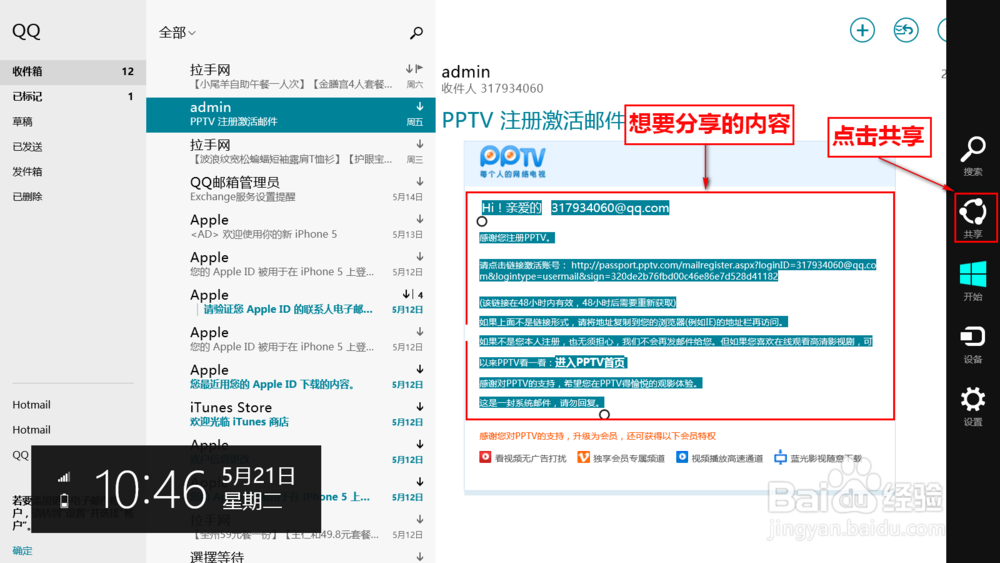This screenshot has width=1000, height=563.
Task: Open 拉手网 mail dated 周六
Action: tap(291, 77)
